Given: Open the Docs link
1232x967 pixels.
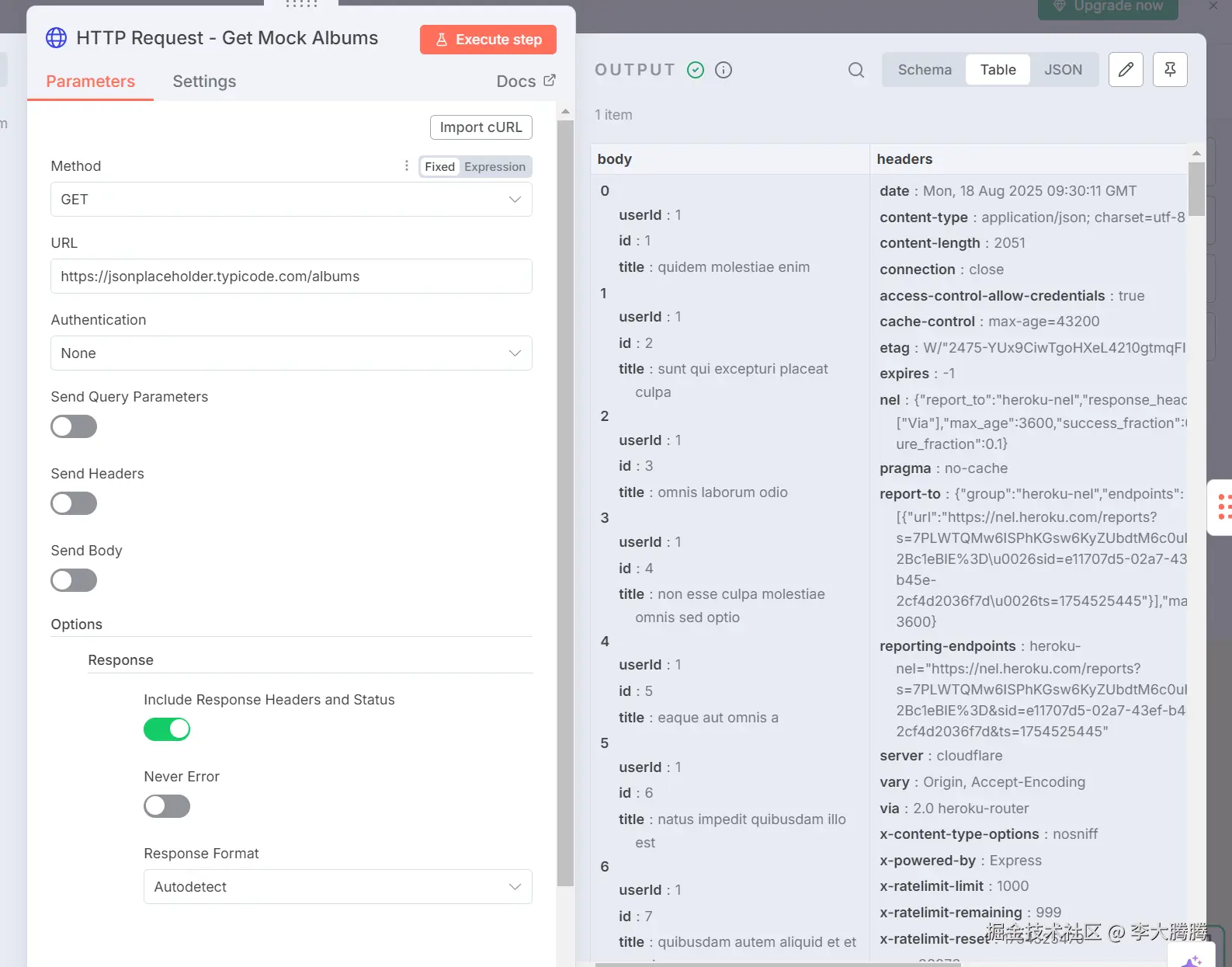Looking at the screenshot, I should (526, 82).
